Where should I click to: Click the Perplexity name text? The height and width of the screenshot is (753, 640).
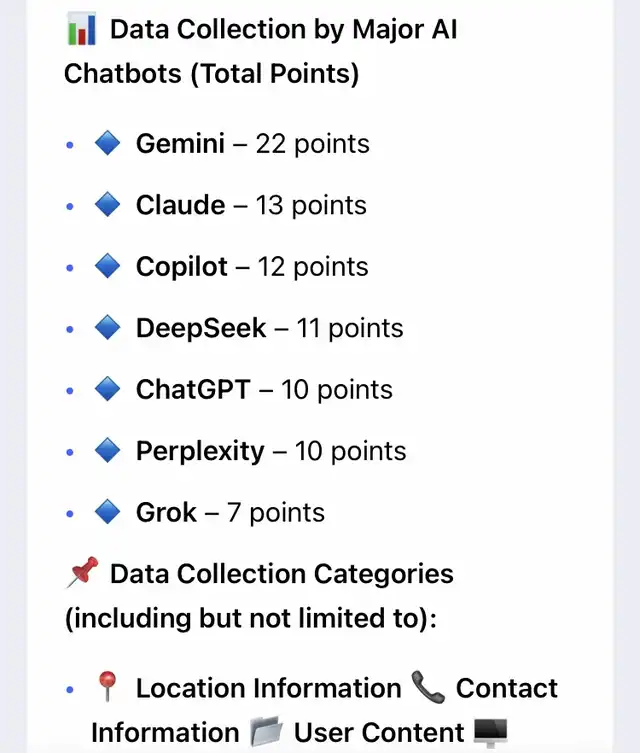point(200,451)
